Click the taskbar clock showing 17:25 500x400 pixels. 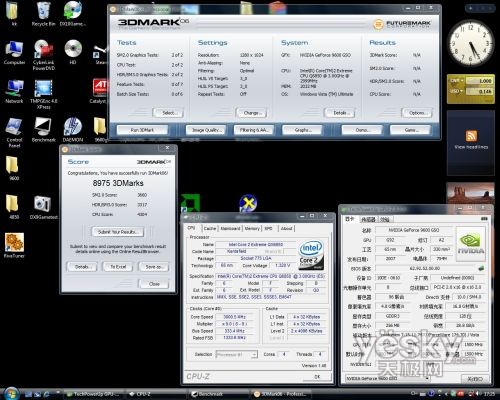pos(489,394)
